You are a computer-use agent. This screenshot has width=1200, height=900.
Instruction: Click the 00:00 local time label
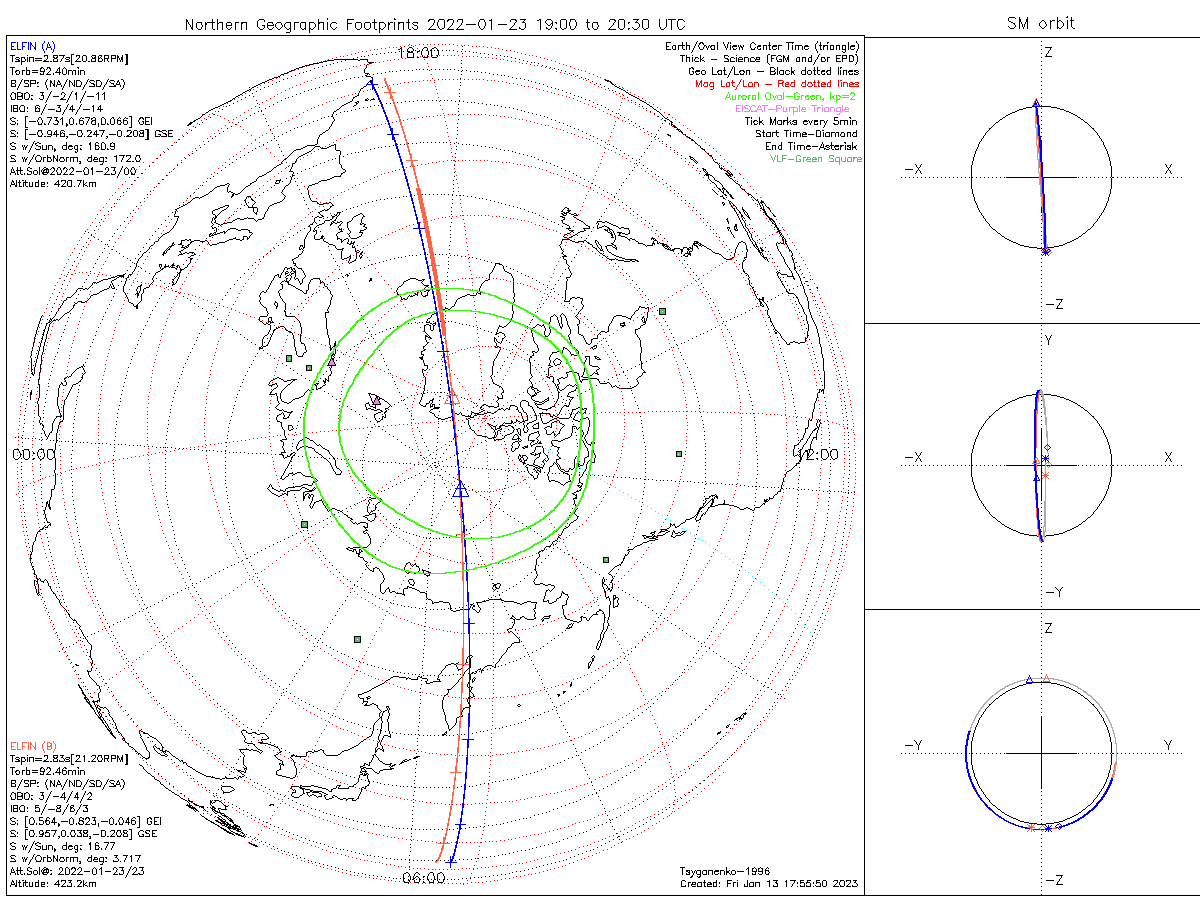click(x=34, y=454)
